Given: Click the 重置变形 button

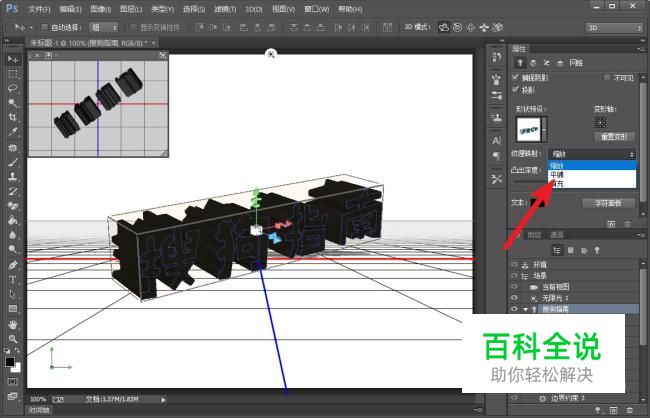Looking at the screenshot, I should 614,136.
